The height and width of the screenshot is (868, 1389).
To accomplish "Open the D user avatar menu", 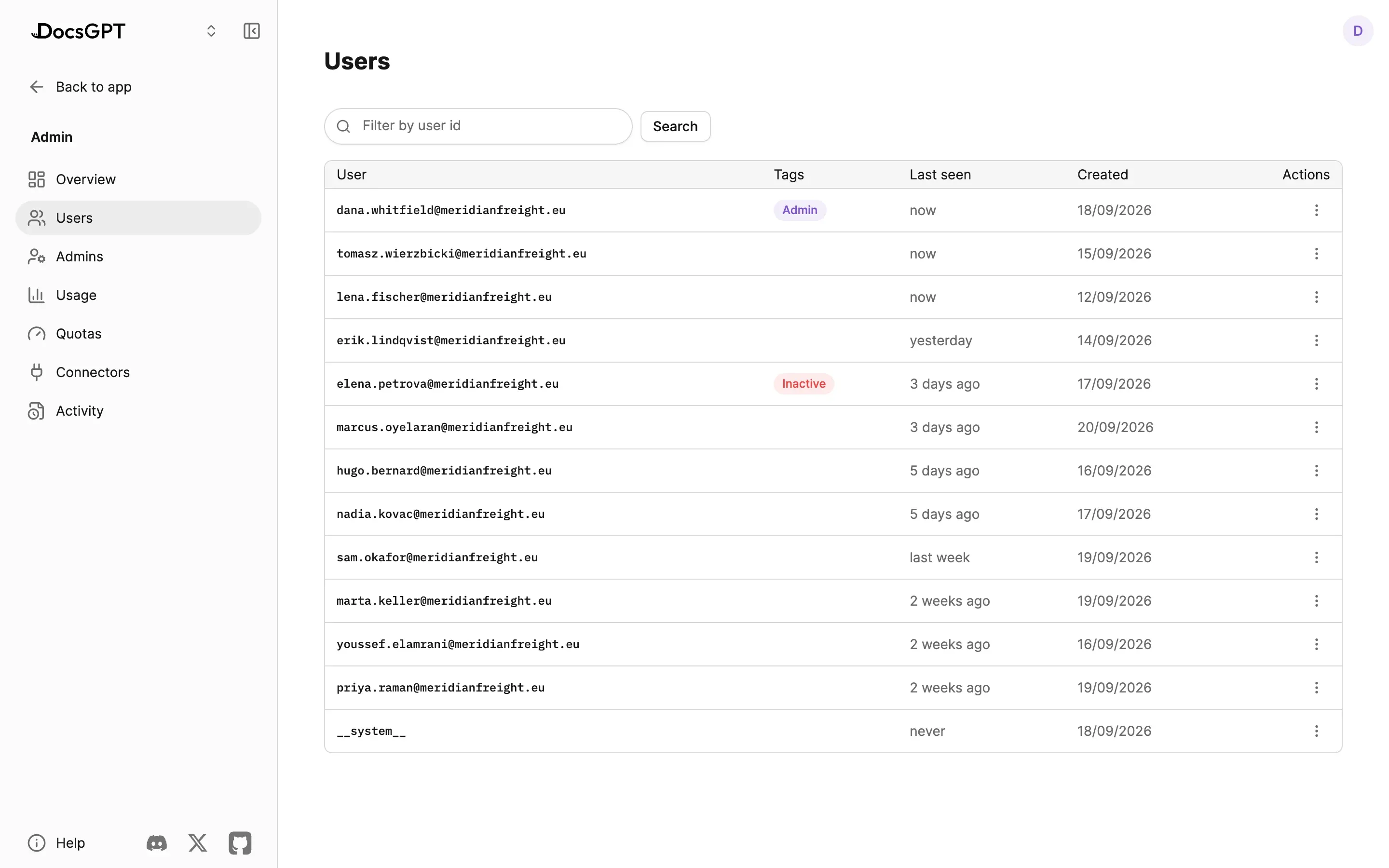I will 1358,31.
